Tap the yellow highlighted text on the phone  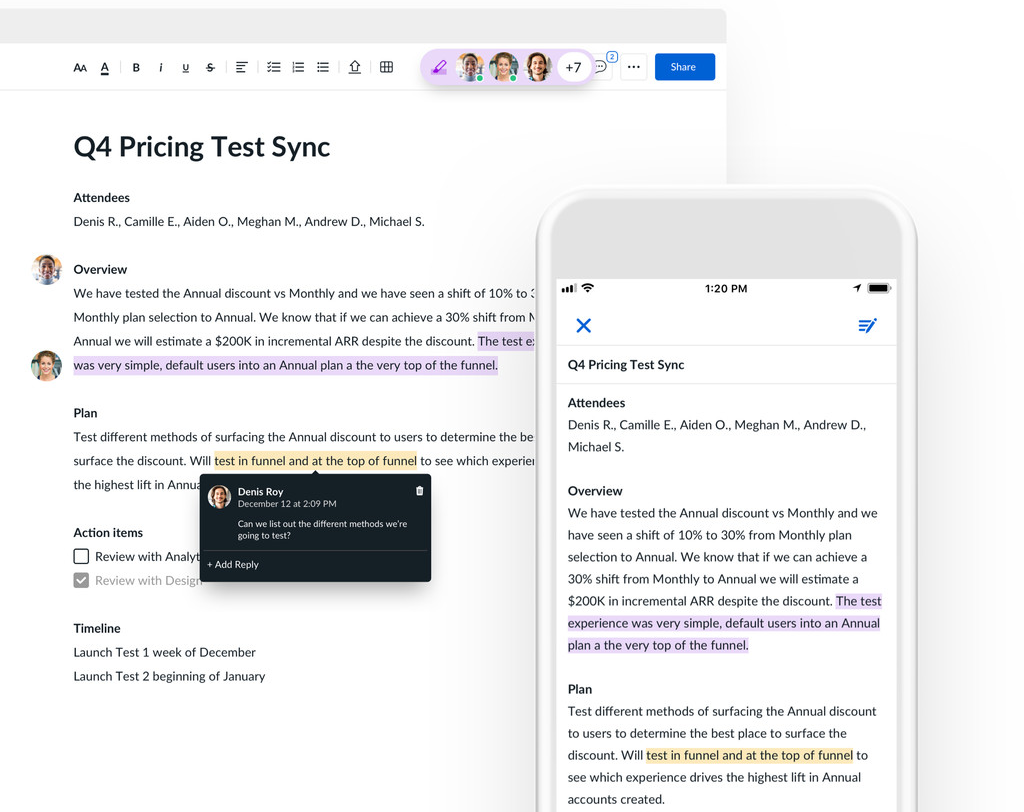tap(750, 755)
